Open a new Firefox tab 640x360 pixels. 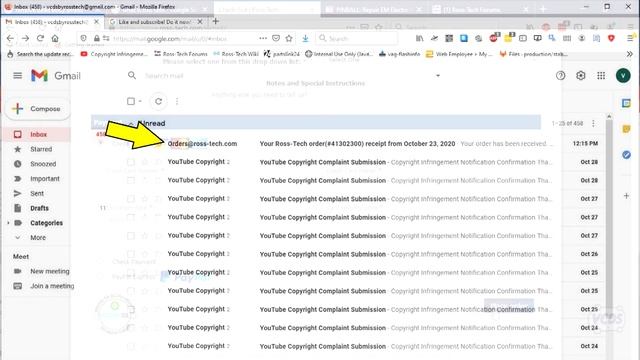[x=216, y=21]
